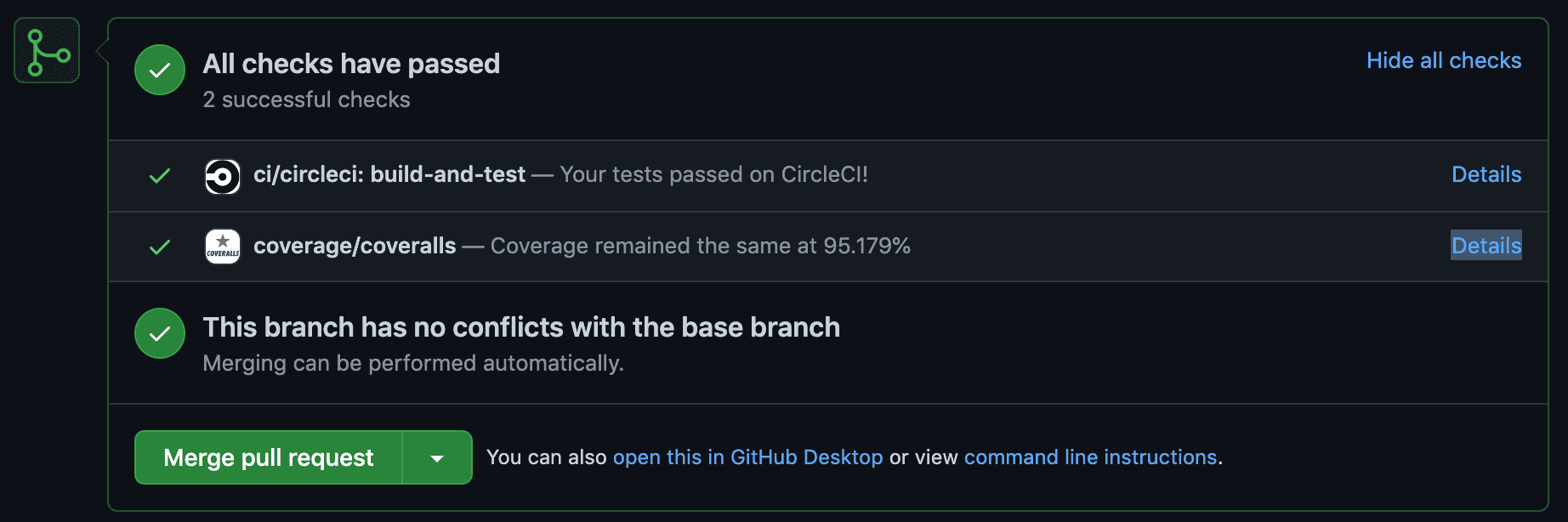This screenshot has height=522, width=1568.
Task: Click the Coveralls logo icon
Action: click(x=223, y=247)
